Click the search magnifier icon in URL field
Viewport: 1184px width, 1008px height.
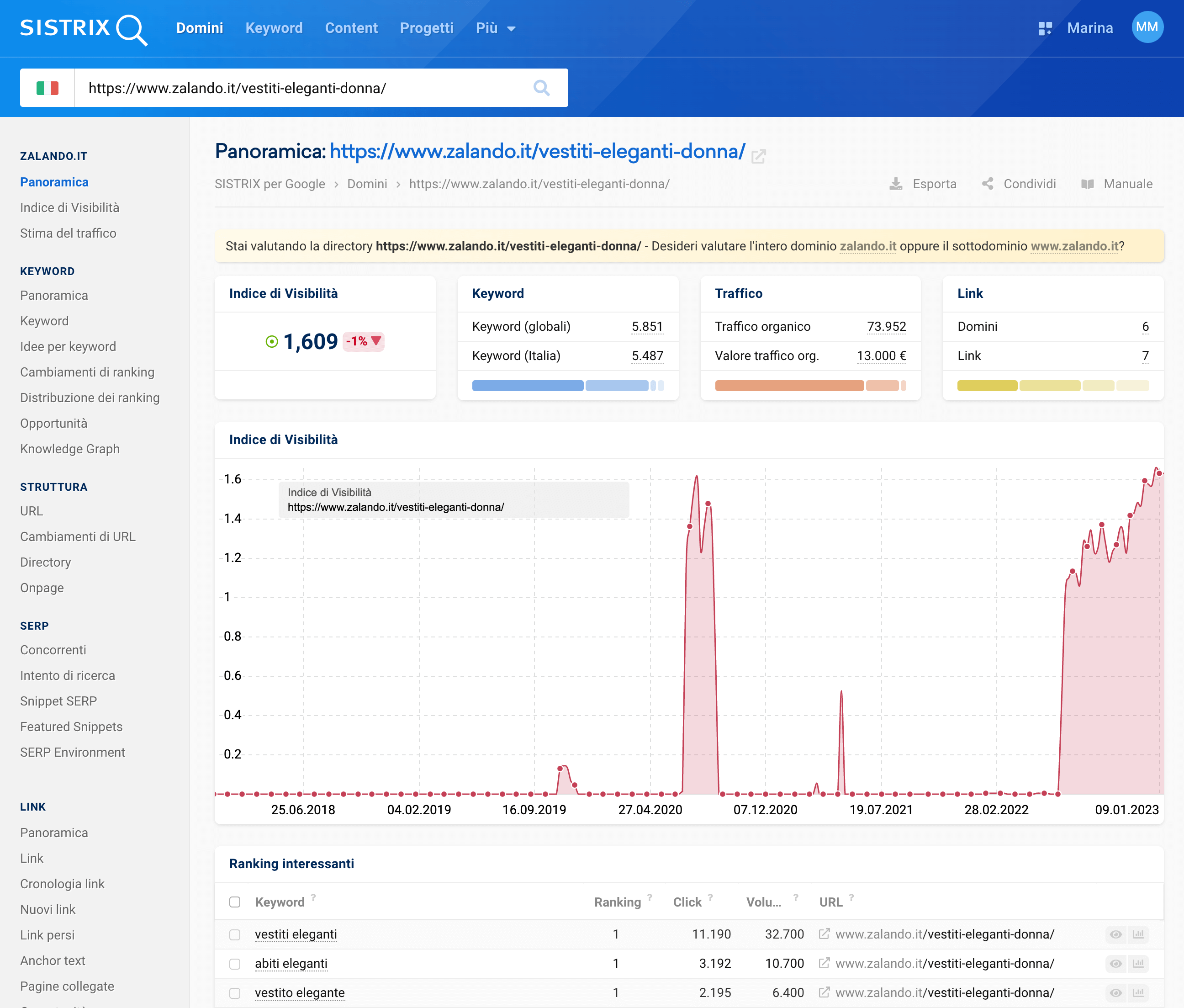pos(541,88)
